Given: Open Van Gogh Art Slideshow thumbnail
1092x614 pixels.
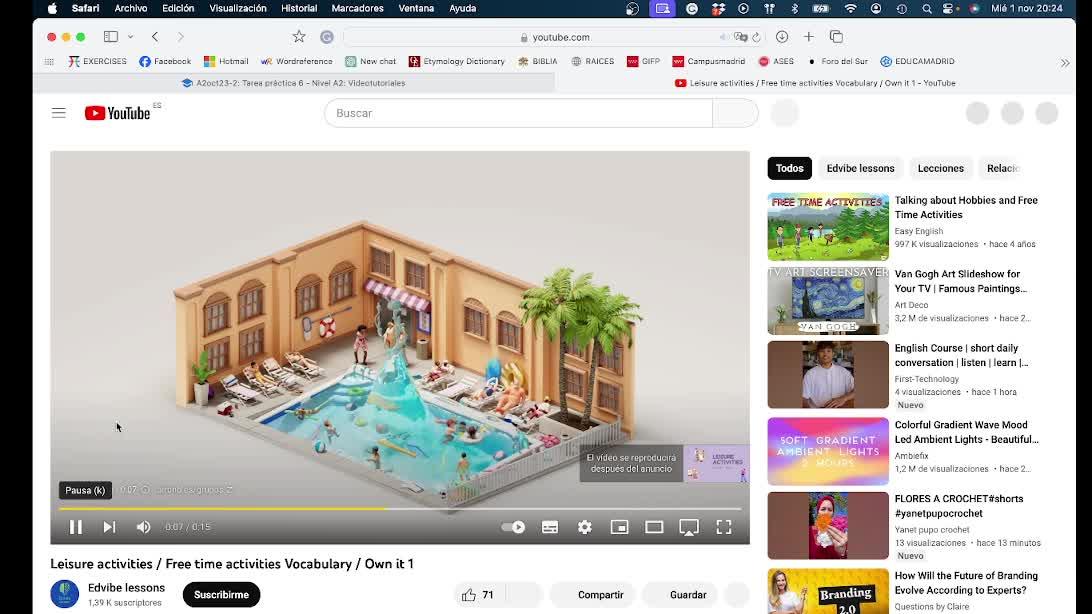Looking at the screenshot, I should click(828, 301).
